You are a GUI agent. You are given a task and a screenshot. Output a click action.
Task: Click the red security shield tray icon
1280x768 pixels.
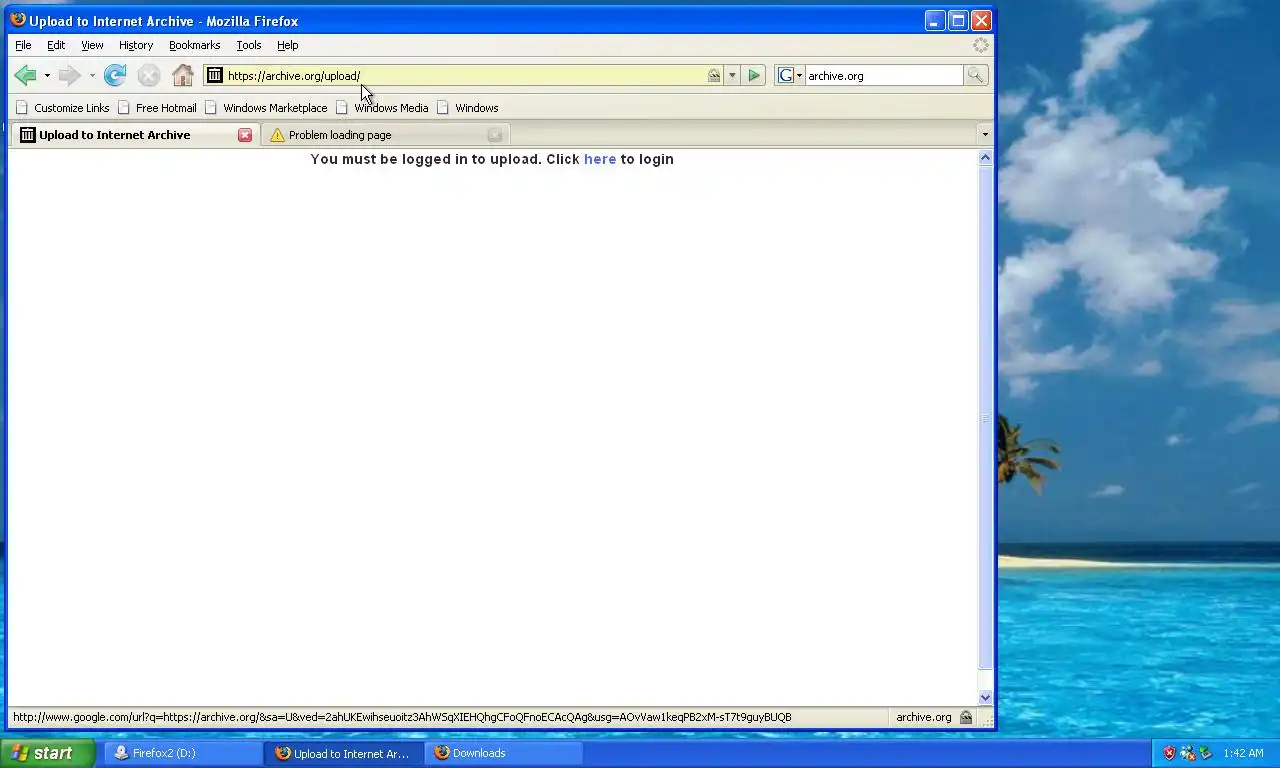click(x=1169, y=753)
